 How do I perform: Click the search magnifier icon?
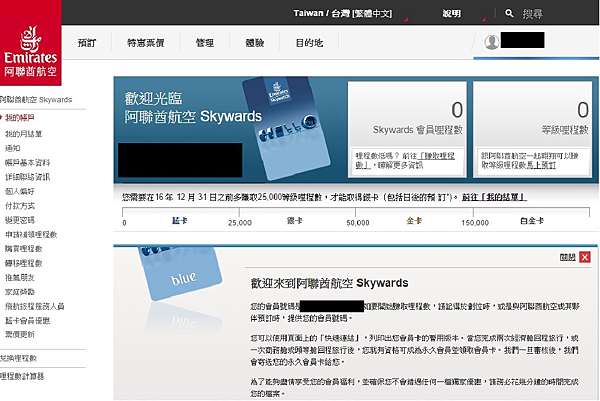509,13
